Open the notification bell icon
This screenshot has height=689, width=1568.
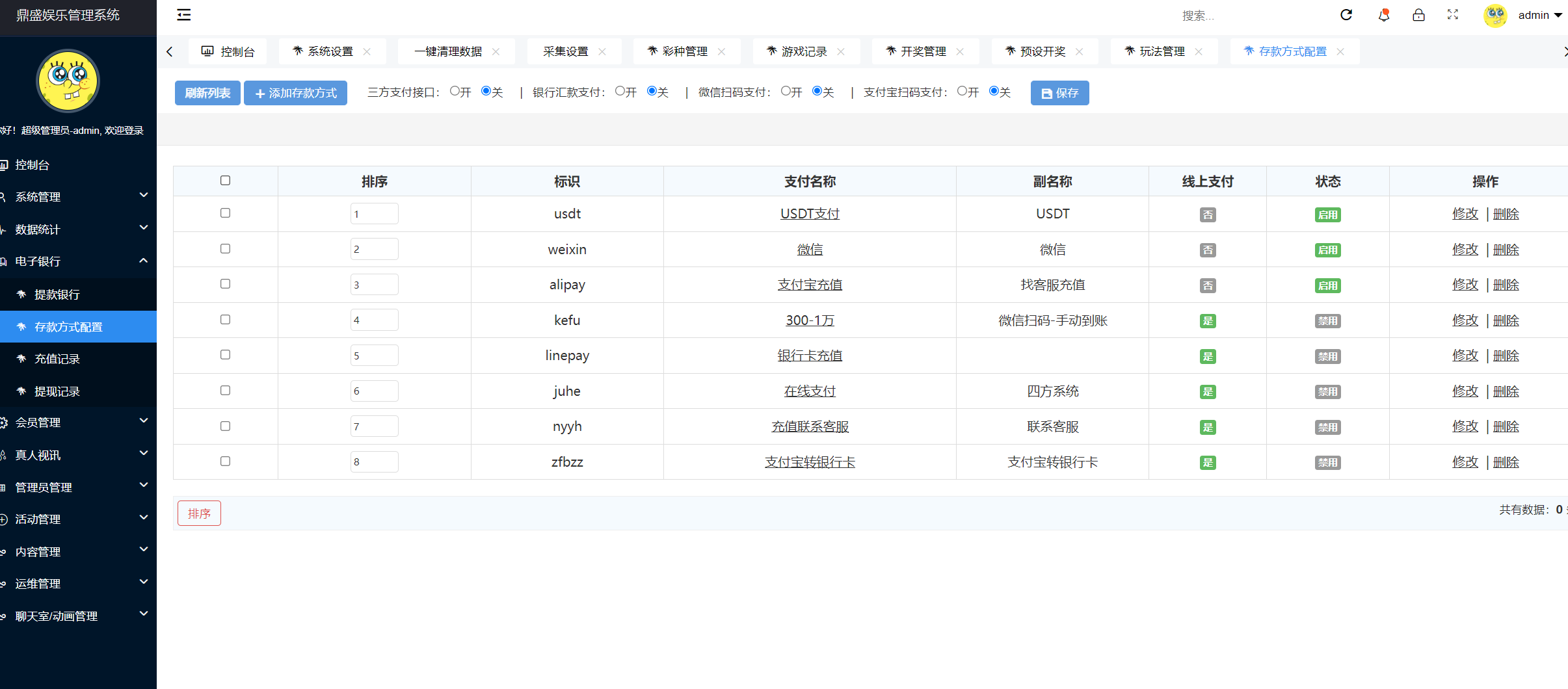[x=1383, y=14]
